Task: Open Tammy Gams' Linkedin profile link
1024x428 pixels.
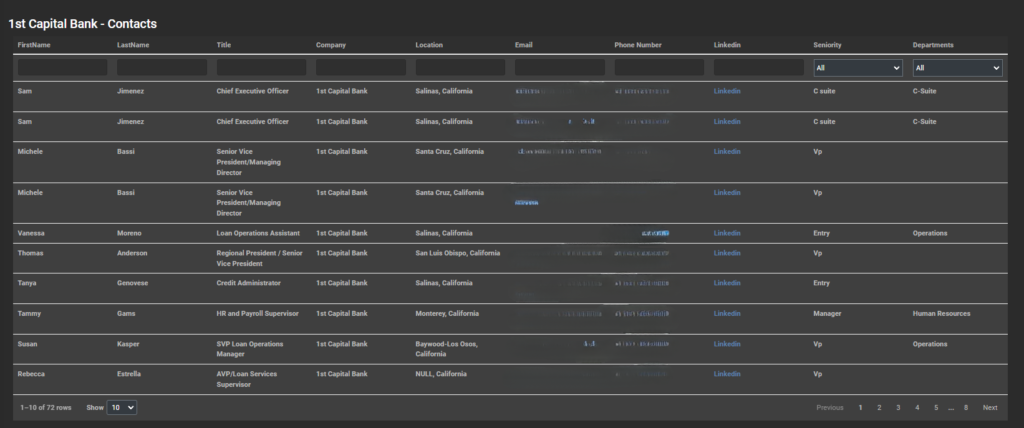Action: click(727, 314)
